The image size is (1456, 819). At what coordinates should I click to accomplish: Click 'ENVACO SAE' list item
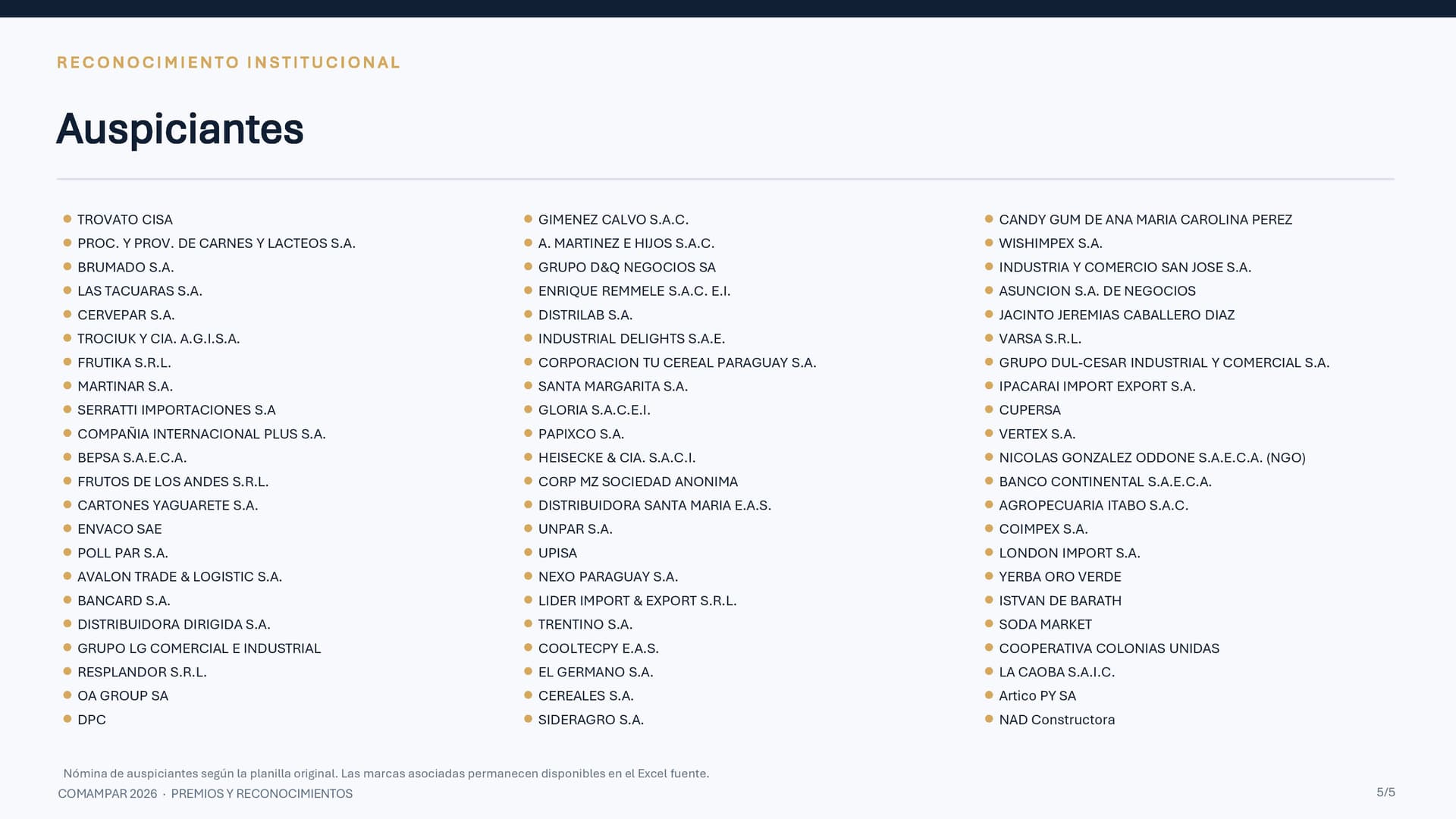(x=120, y=529)
